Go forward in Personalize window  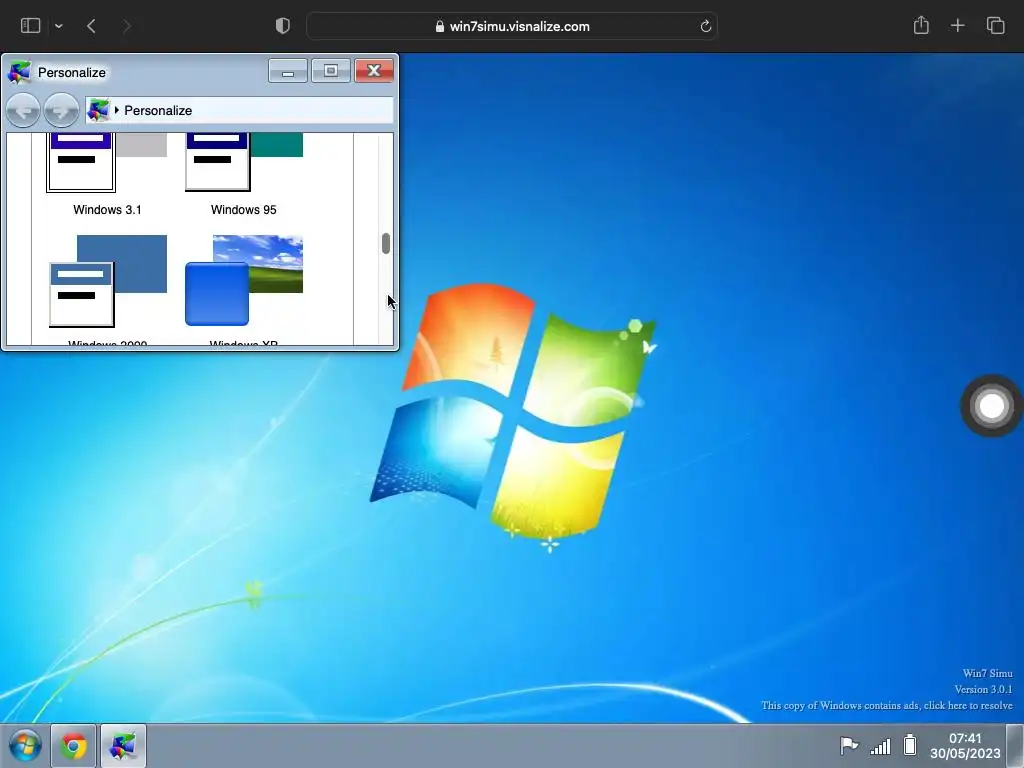click(x=61, y=110)
